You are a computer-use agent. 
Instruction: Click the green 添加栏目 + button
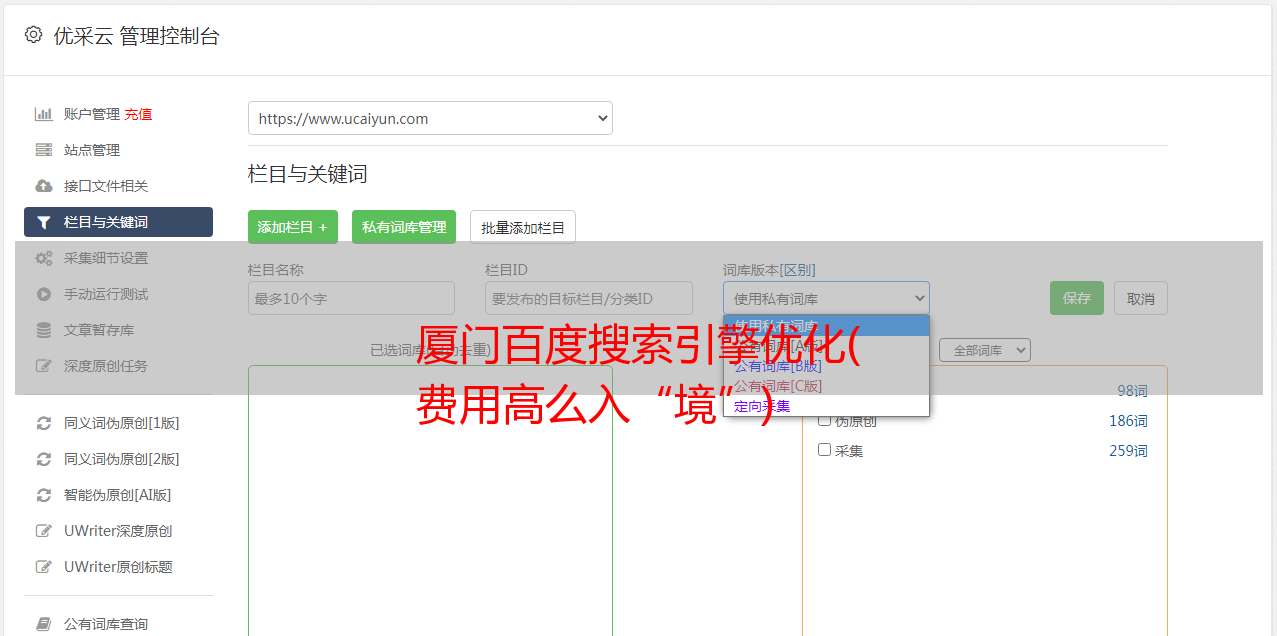293,227
